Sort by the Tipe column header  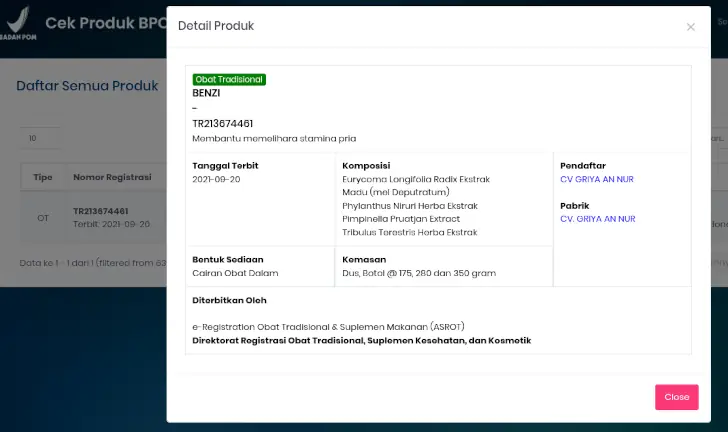tap(43, 178)
